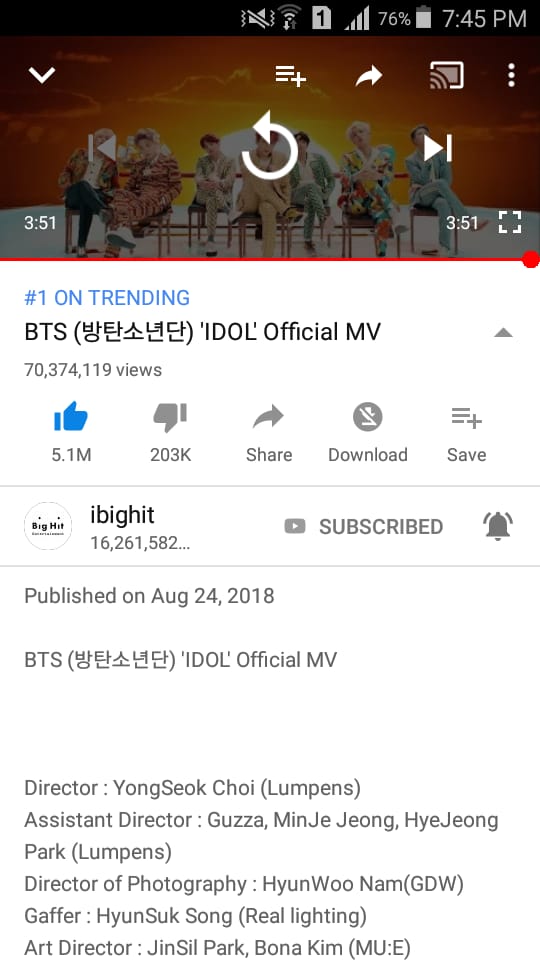This screenshot has width=540, height=960.
Task: Enter fullscreen mode
Action: (509, 222)
